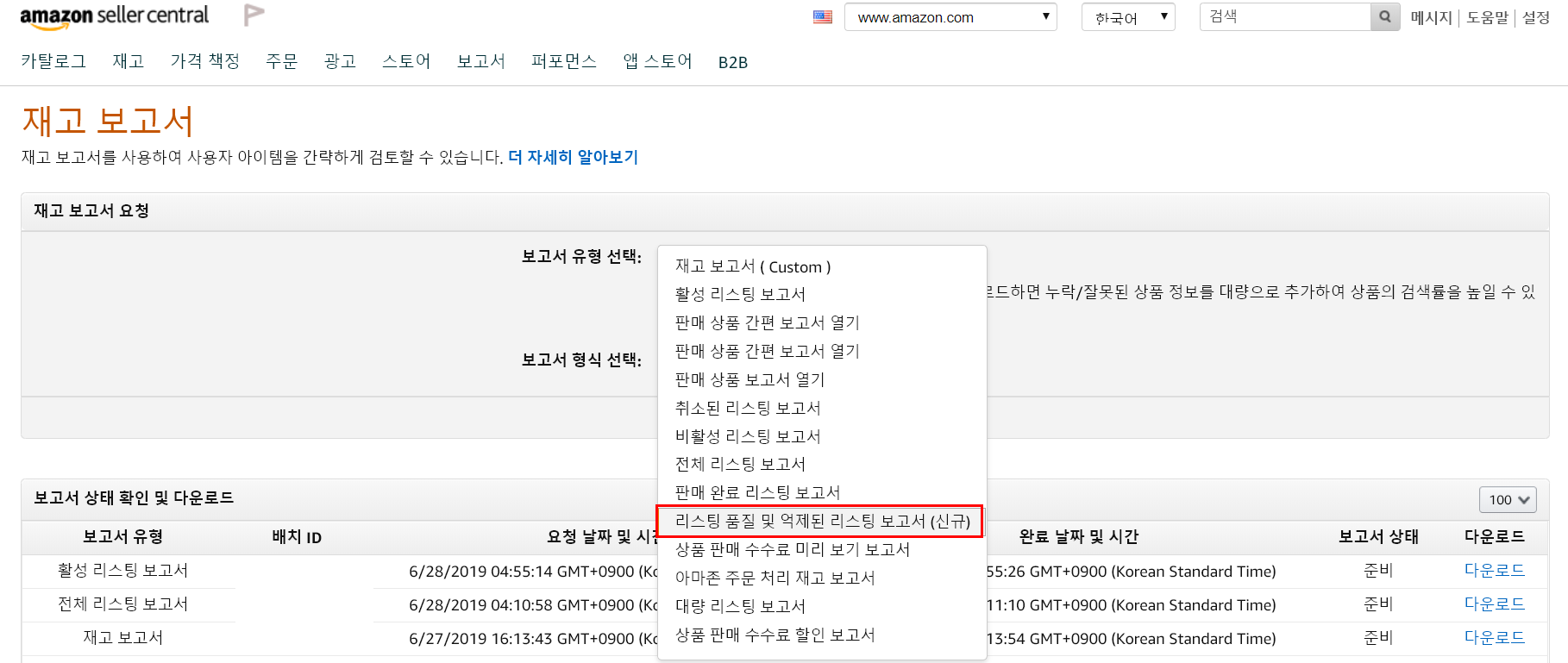
Task: Open 메시지 in the header
Action: (1432, 17)
